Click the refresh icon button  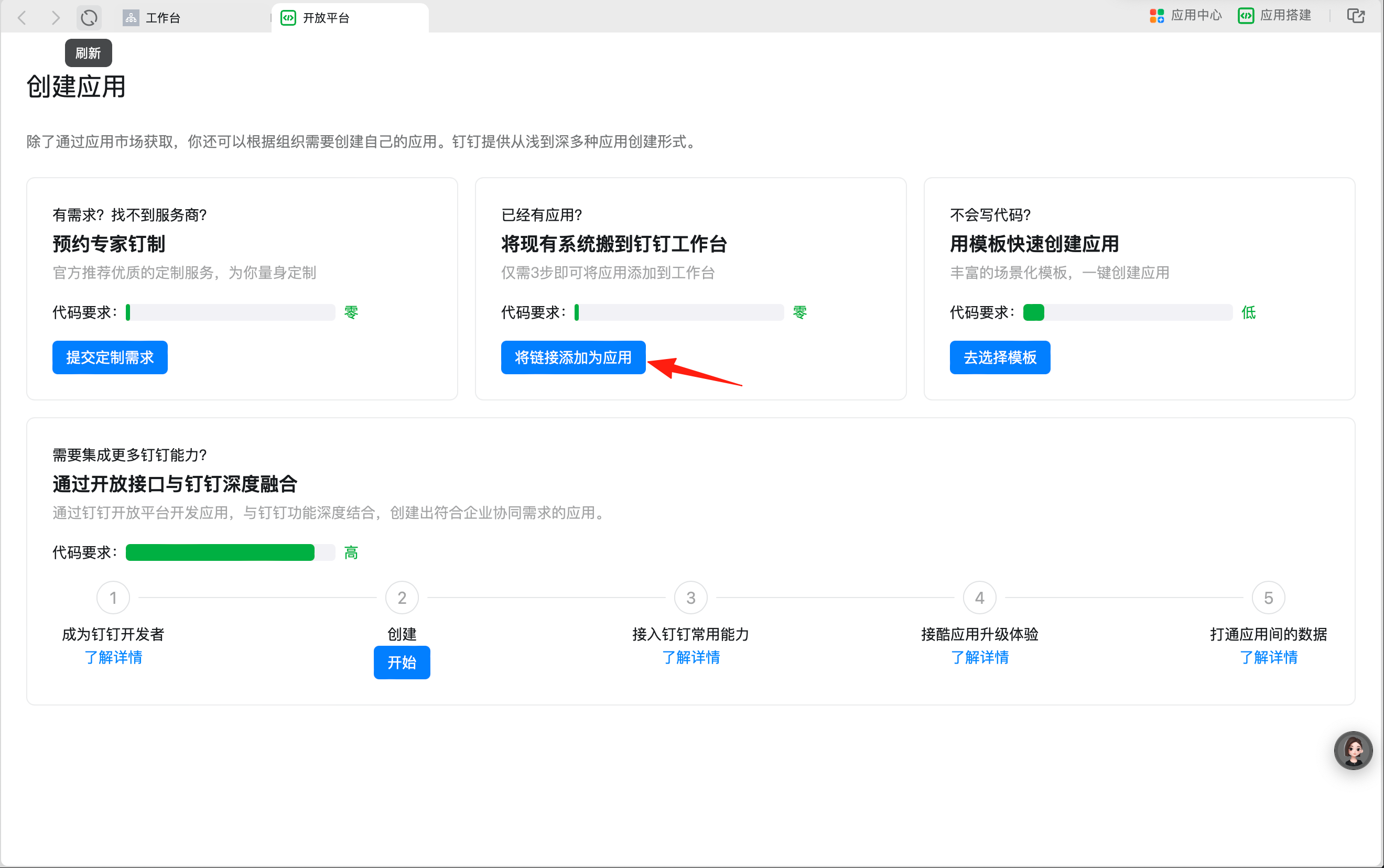pyautogui.click(x=89, y=18)
